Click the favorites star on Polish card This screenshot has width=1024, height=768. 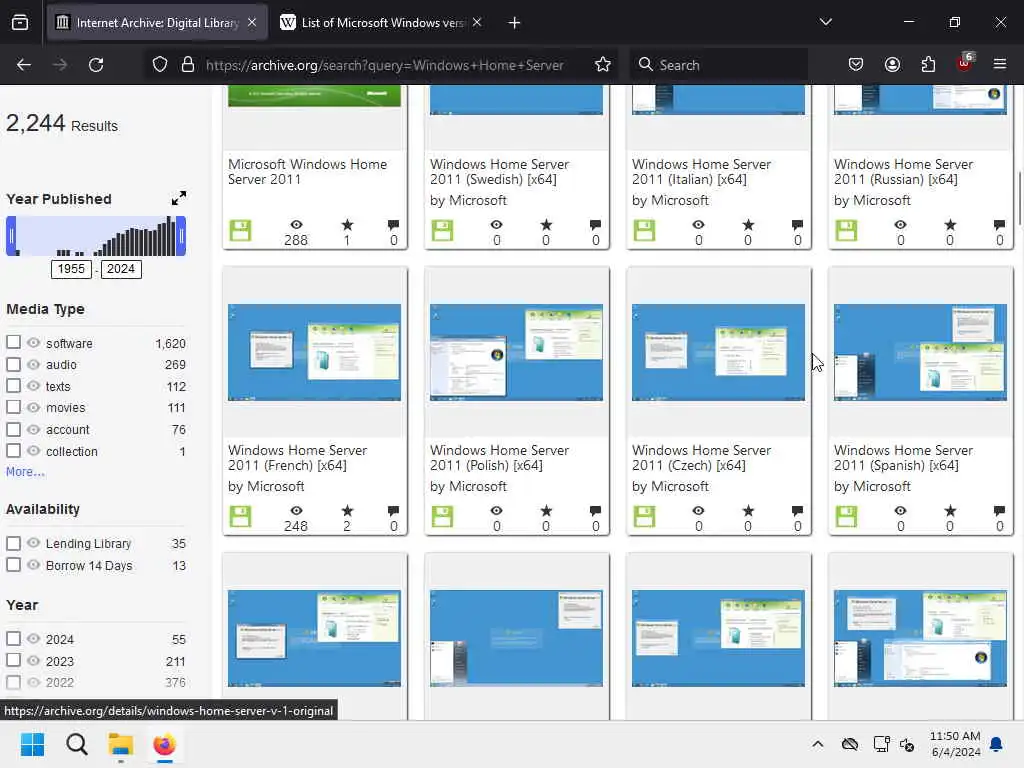pos(546,511)
